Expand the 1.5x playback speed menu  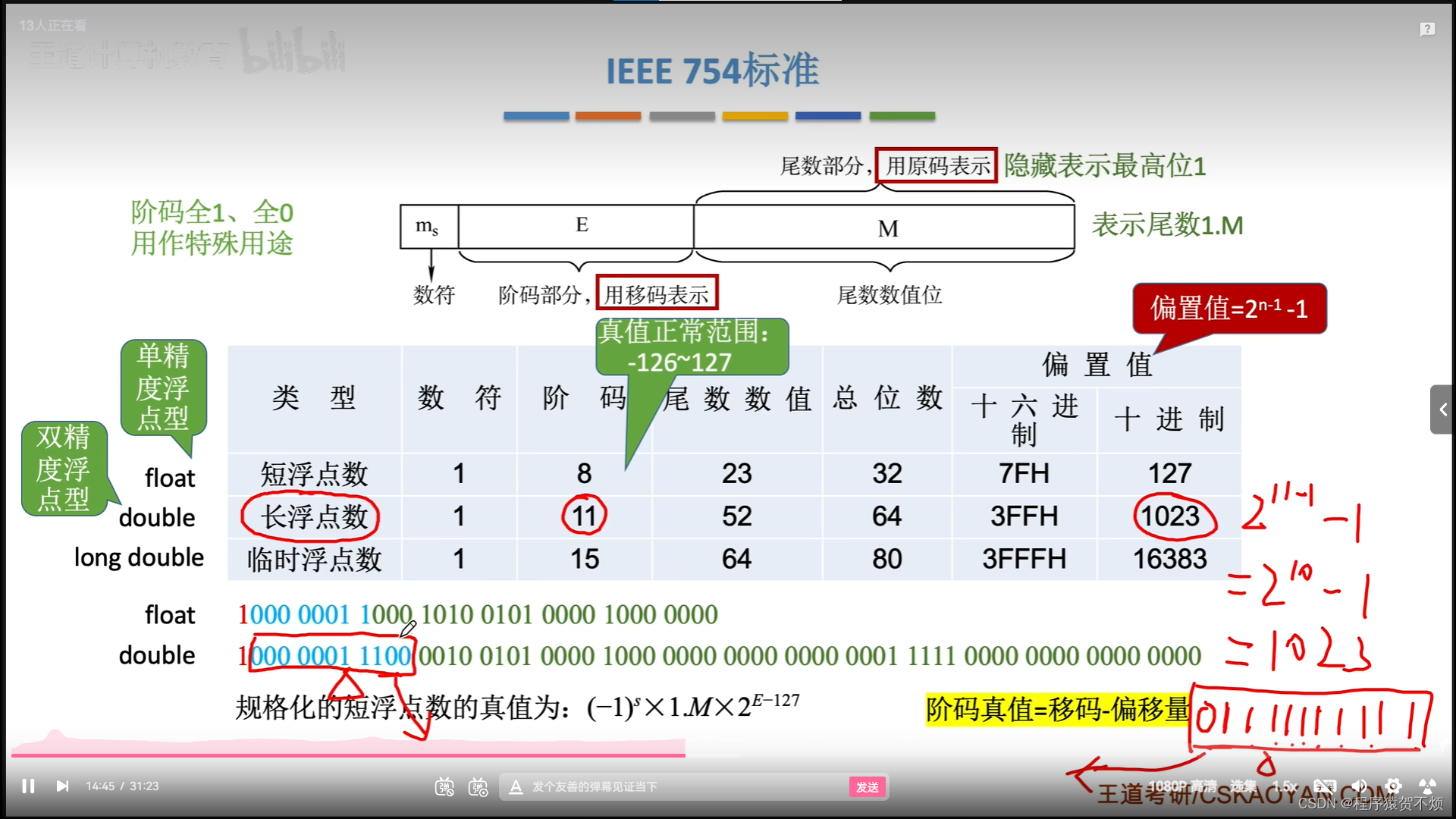coord(1285,786)
